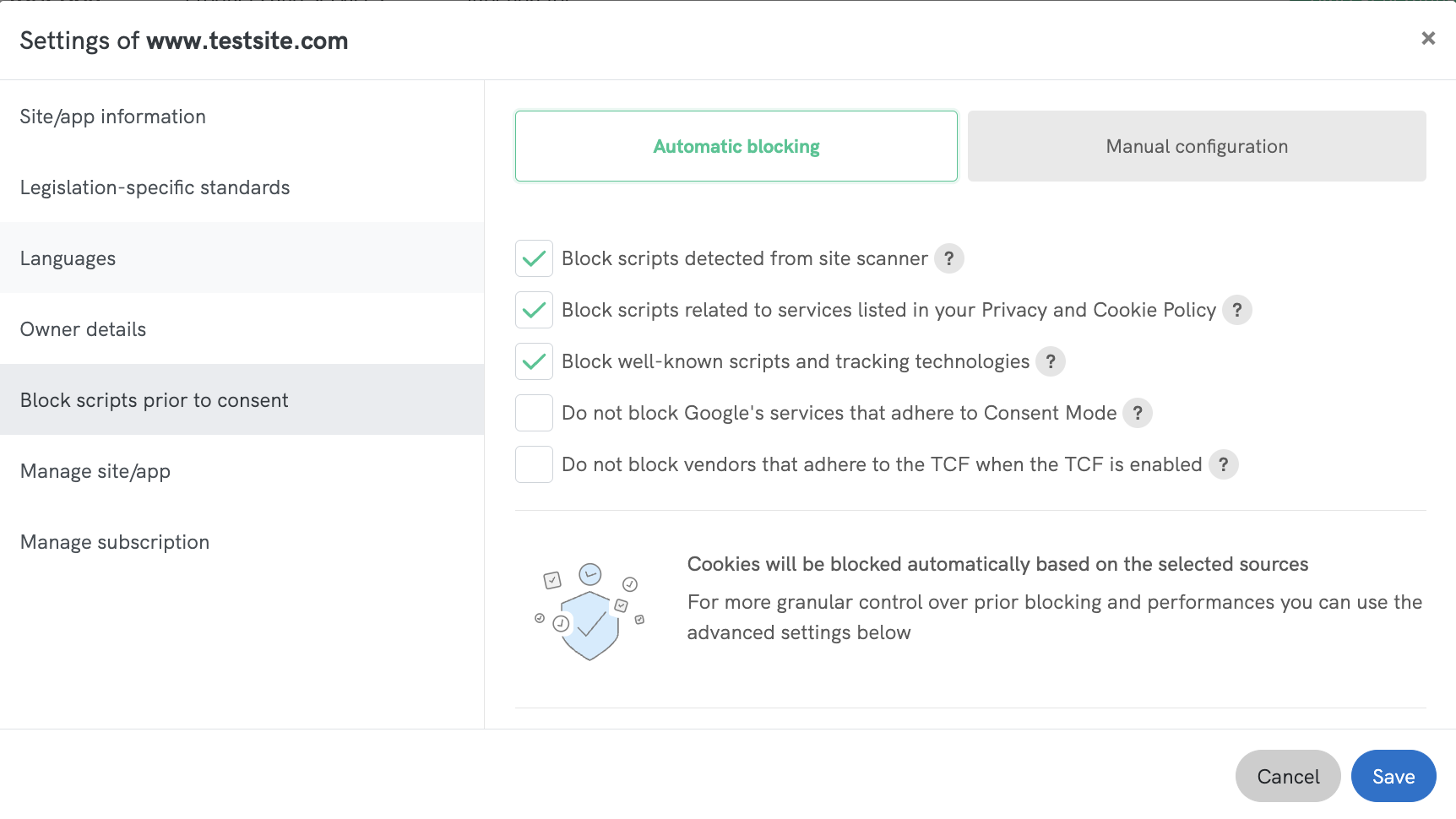The width and height of the screenshot is (1456, 819).
Task: Open Legislation-specific standards settings
Action: [155, 187]
